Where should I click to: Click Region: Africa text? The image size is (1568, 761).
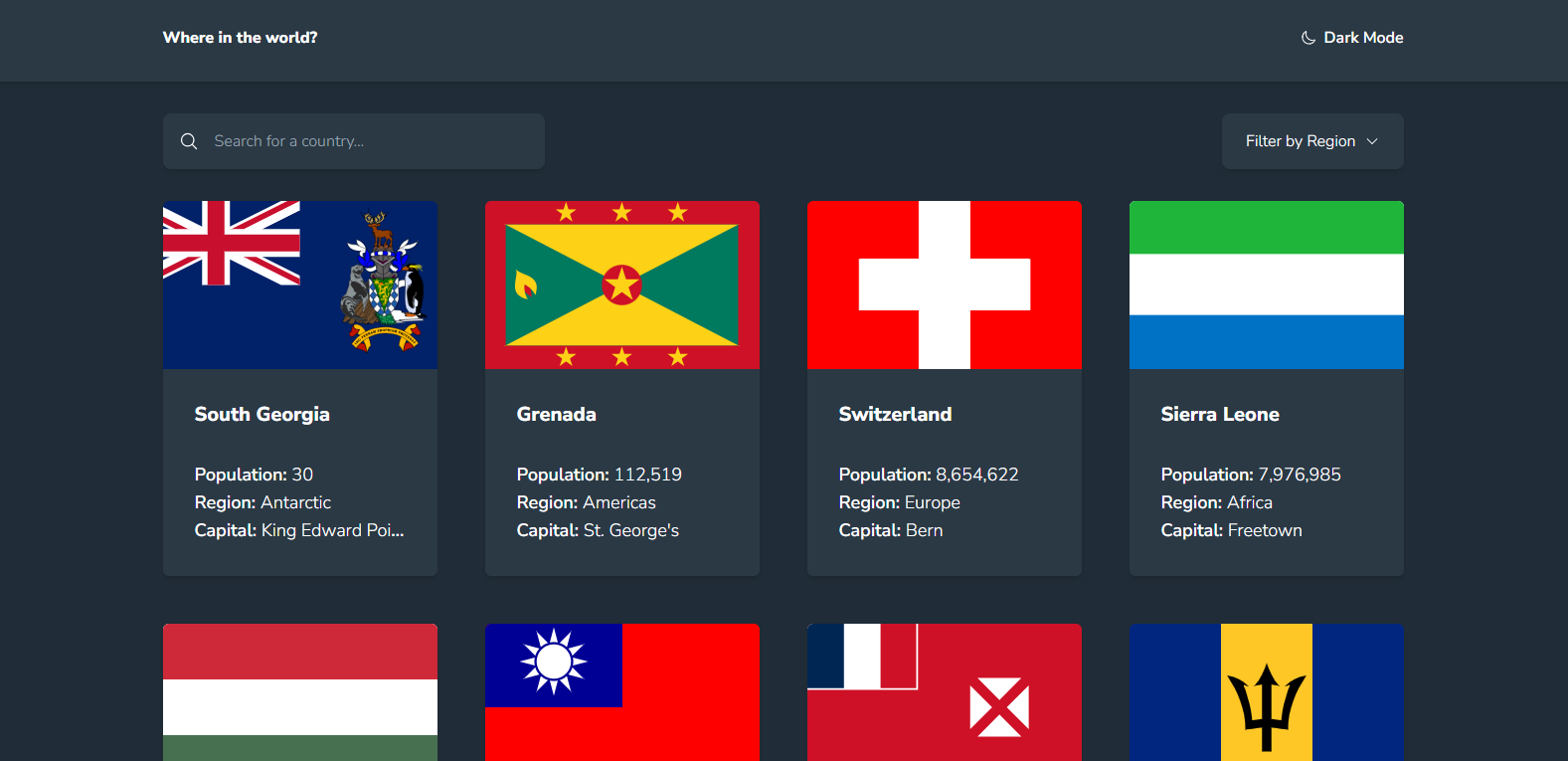[1217, 502]
